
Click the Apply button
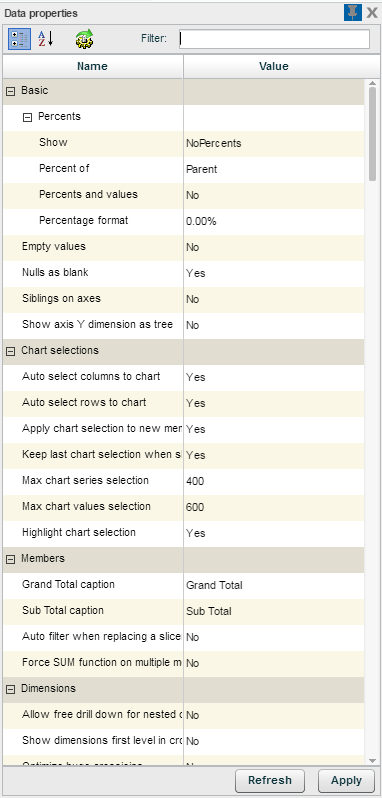pos(346,780)
